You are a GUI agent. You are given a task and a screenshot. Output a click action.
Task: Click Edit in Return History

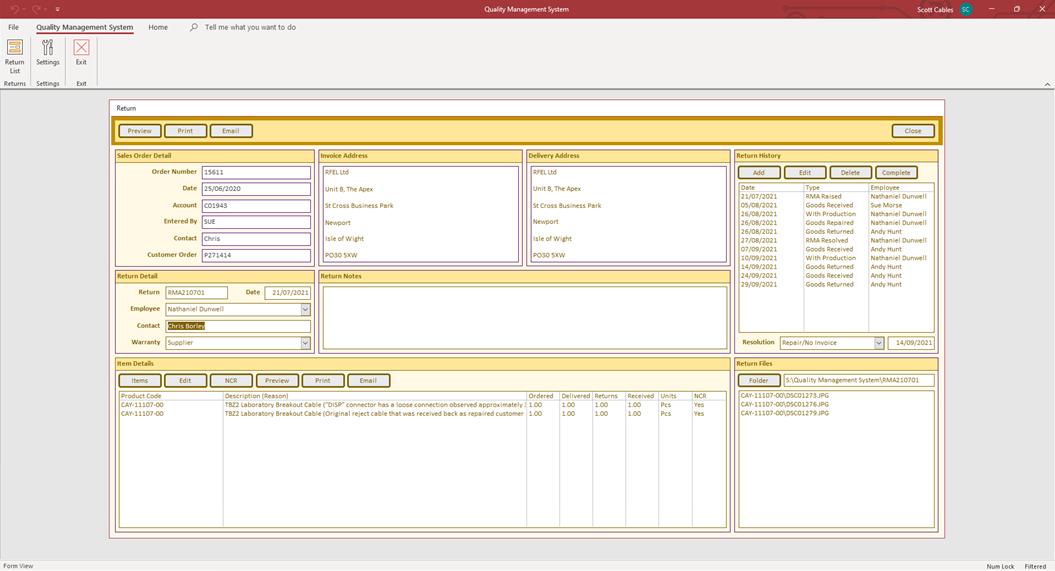[x=805, y=173]
